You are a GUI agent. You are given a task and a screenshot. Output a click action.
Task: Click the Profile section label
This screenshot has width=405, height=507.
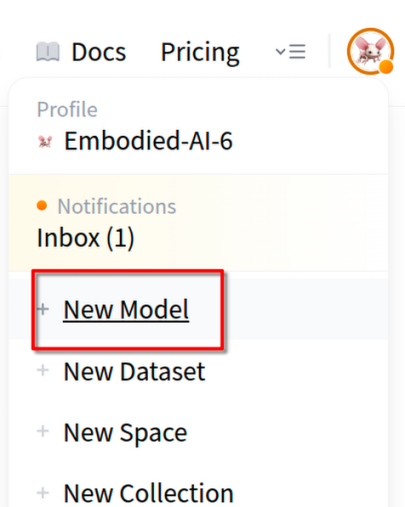coord(67,109)
